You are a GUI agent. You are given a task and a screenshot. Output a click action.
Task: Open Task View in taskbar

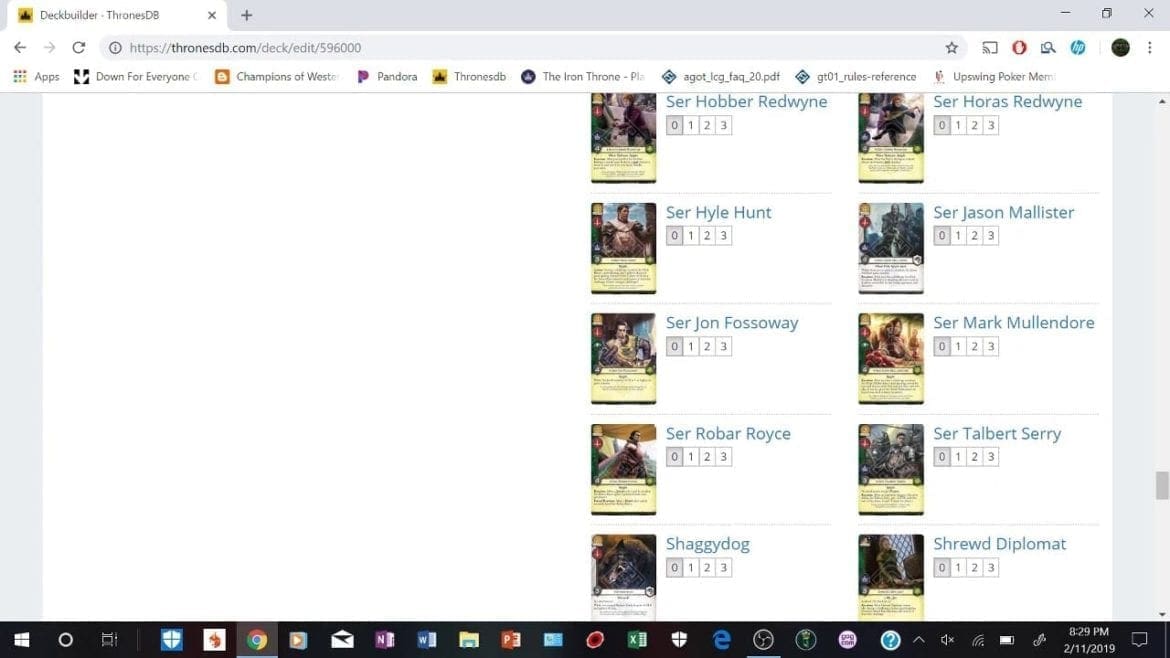coord(109,640)
